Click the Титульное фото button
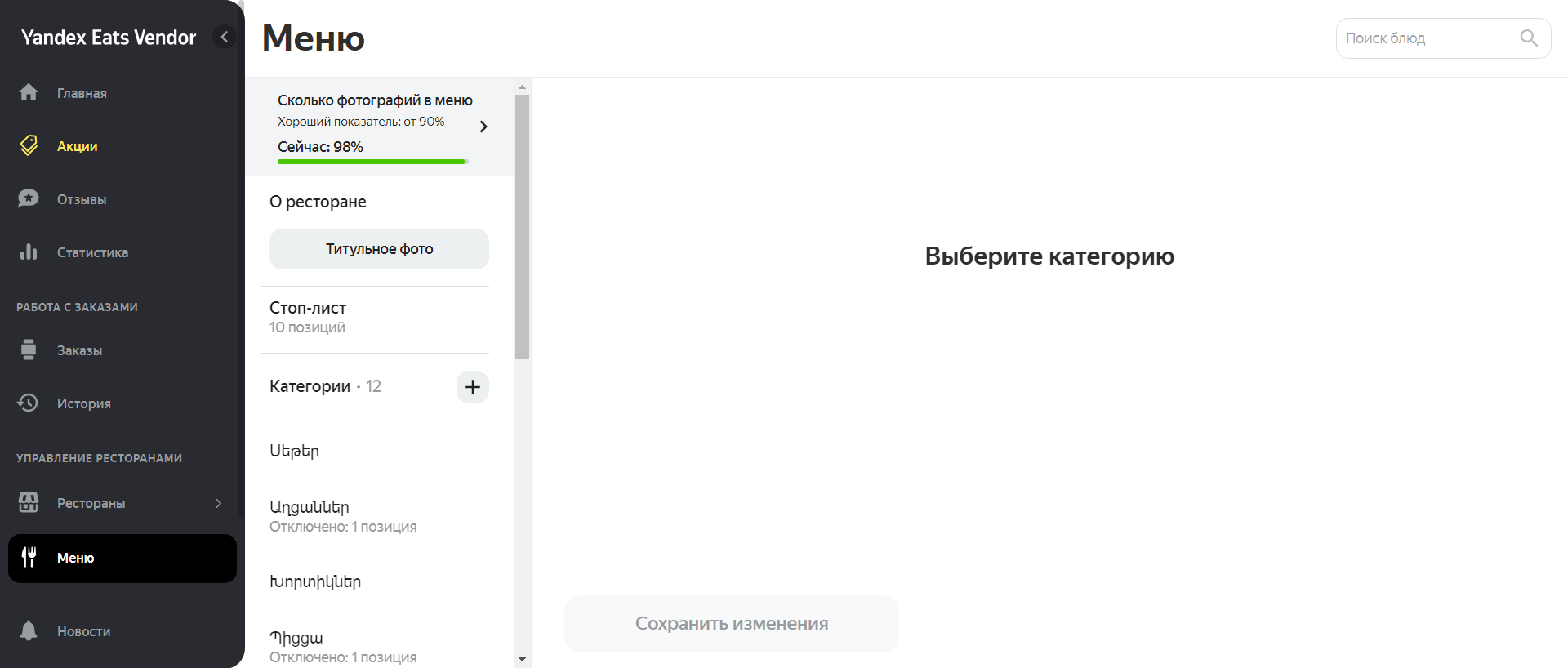 click(x=379, y=249)
